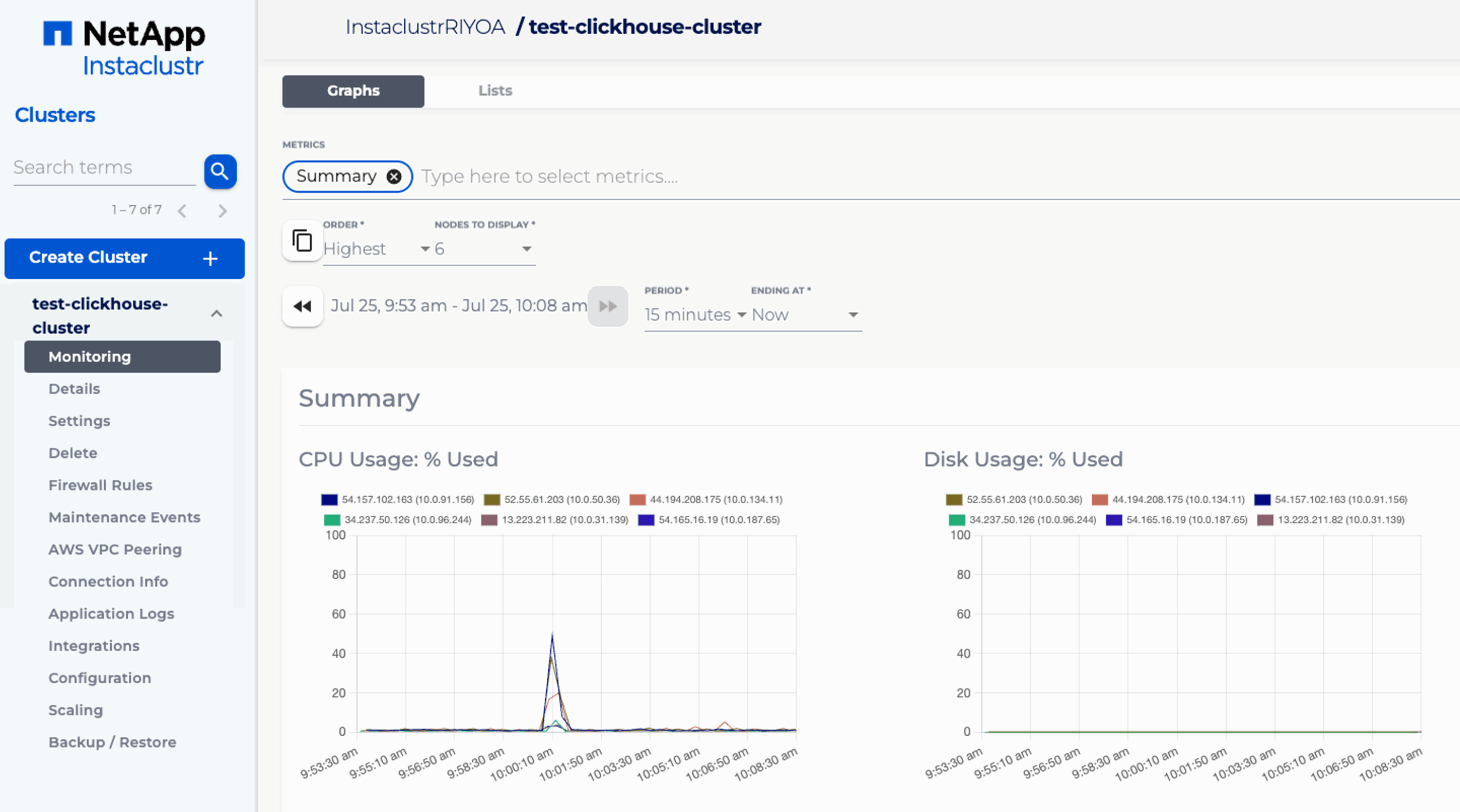Open the Ending At dropdown showing Now

point(805,315)
